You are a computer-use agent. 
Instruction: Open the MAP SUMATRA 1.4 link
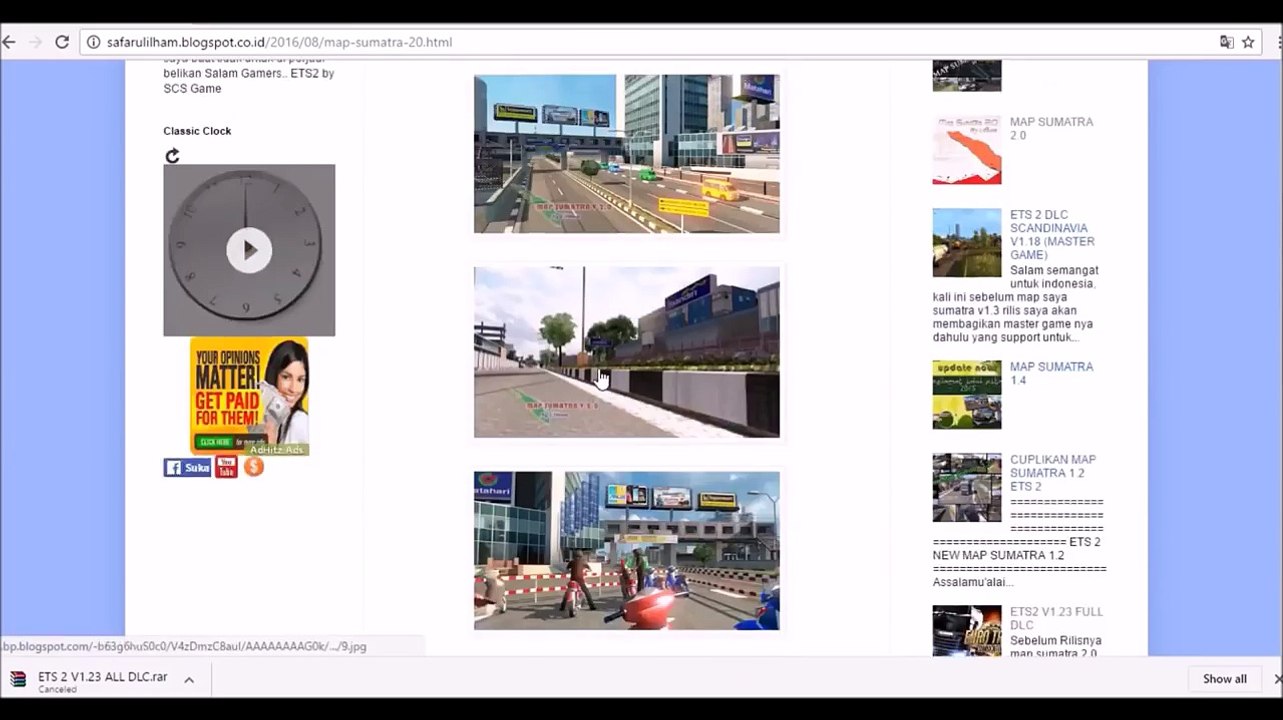[x=1051, y=373]
